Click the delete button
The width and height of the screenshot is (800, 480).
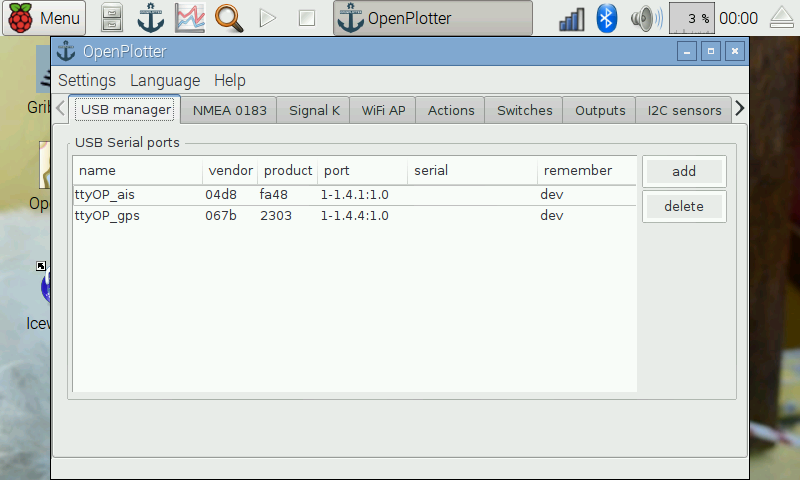click(684, 207)
